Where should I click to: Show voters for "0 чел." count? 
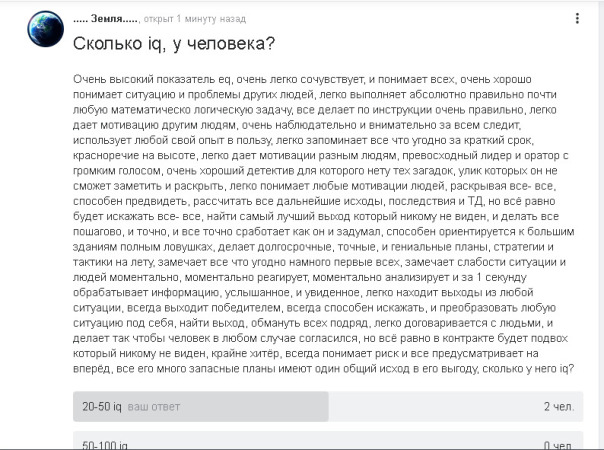[558, 444]
